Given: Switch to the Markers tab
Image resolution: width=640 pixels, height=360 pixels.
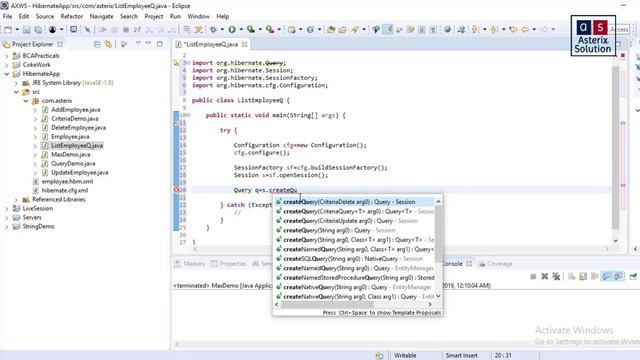Looking at the screenshot, I should click(190, 264).
